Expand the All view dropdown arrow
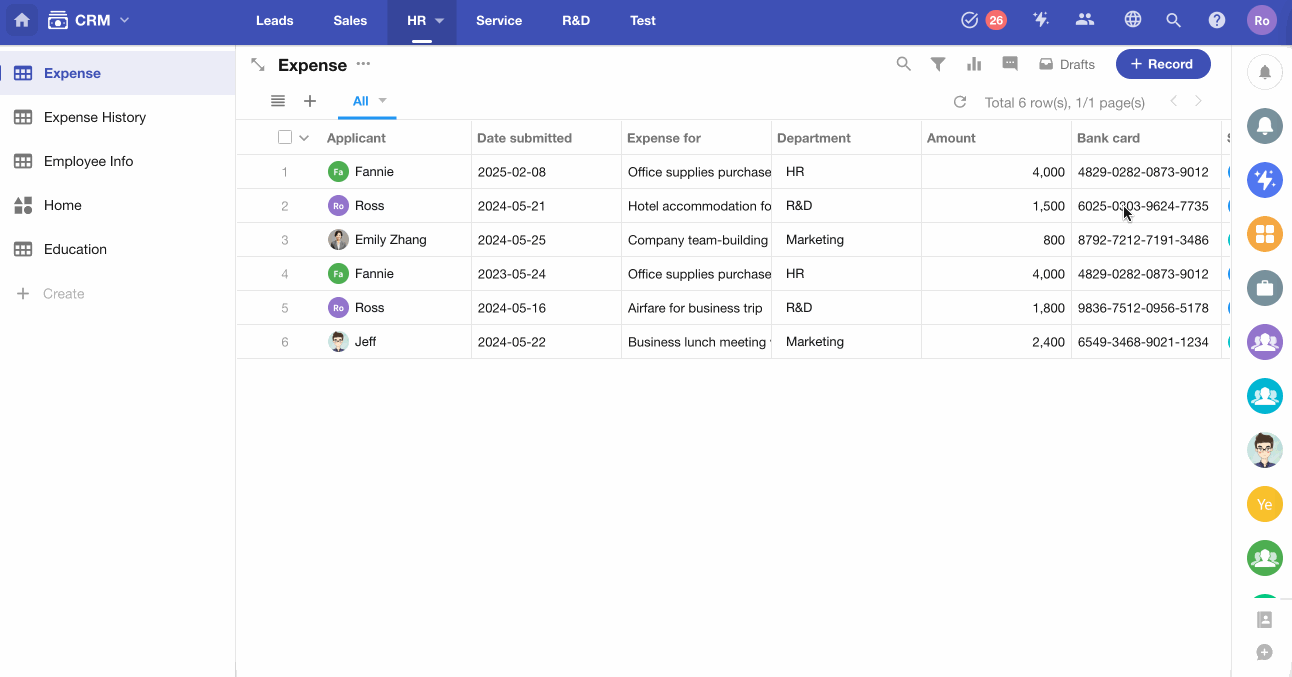 [x=382, y=101]
